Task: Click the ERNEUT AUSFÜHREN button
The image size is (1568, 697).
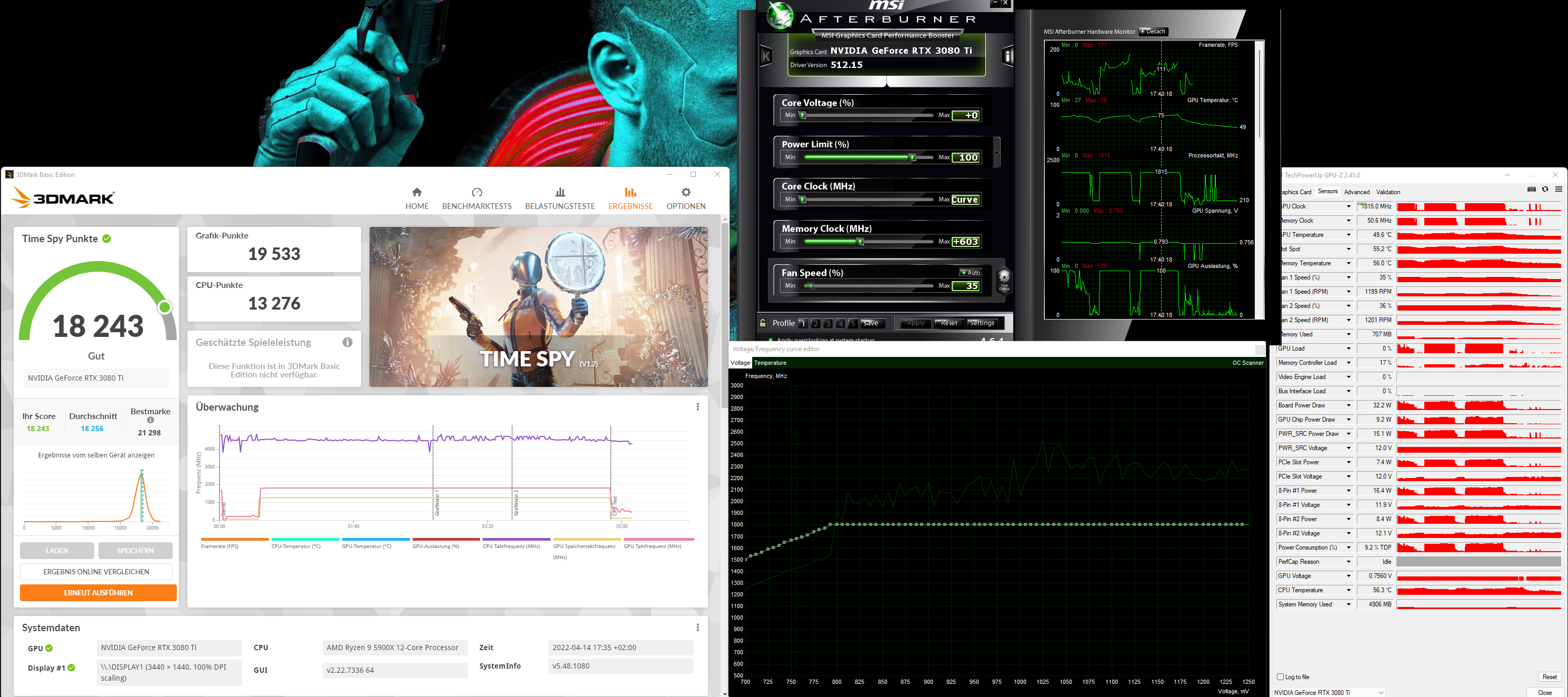Action: click(x=98, y=592)
